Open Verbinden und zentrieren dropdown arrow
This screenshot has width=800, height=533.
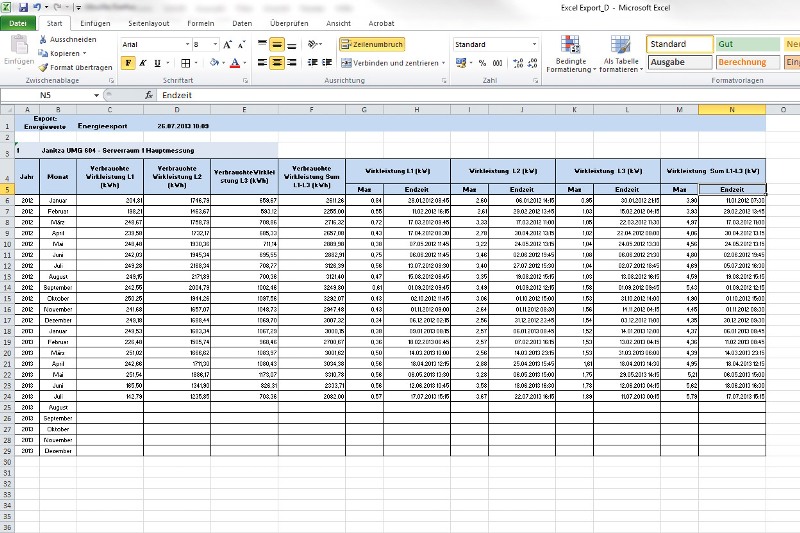tap(443, 63)
